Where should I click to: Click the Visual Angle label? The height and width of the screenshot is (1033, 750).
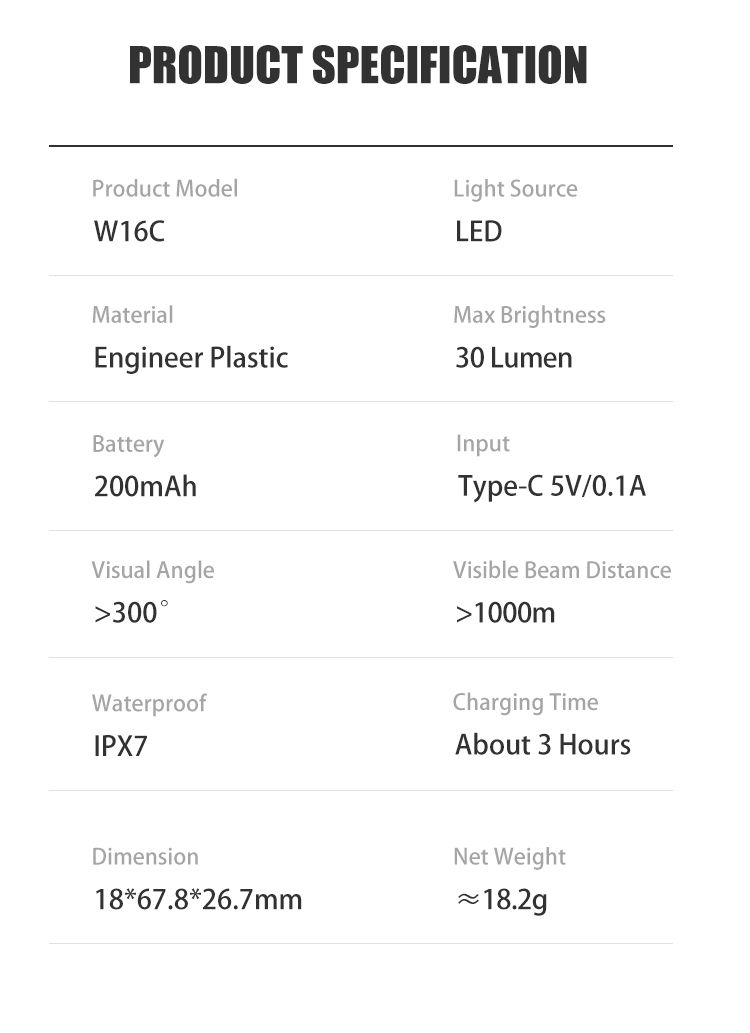(153, 570)
